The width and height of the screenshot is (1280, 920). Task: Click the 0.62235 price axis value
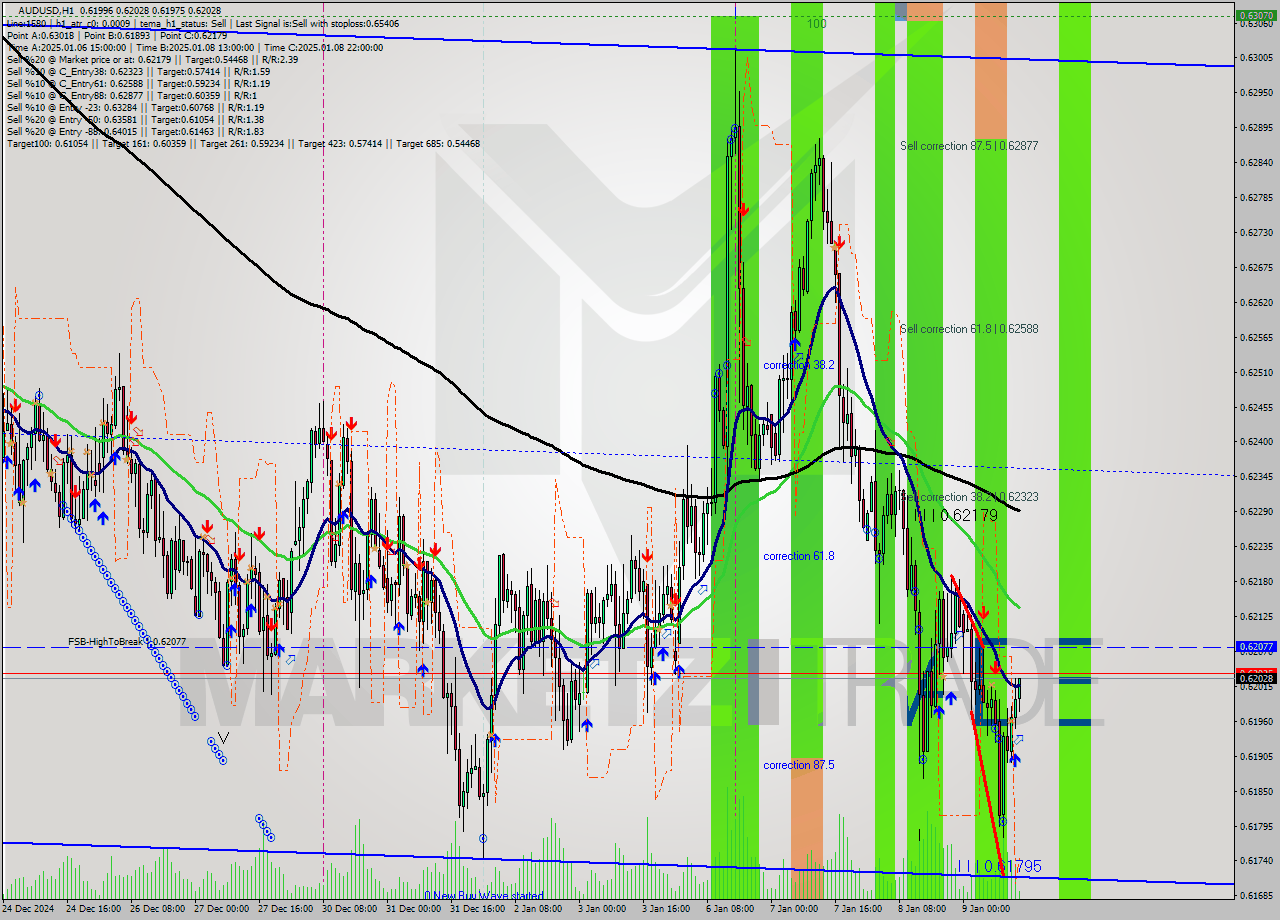(1255, 547)
